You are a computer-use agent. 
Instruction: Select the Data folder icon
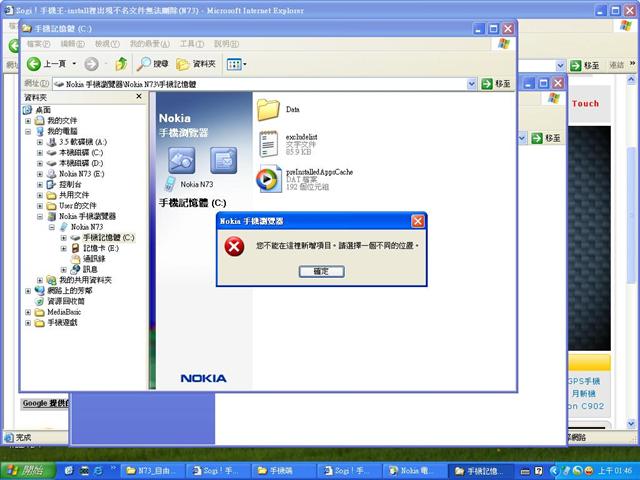pos(268,109)
